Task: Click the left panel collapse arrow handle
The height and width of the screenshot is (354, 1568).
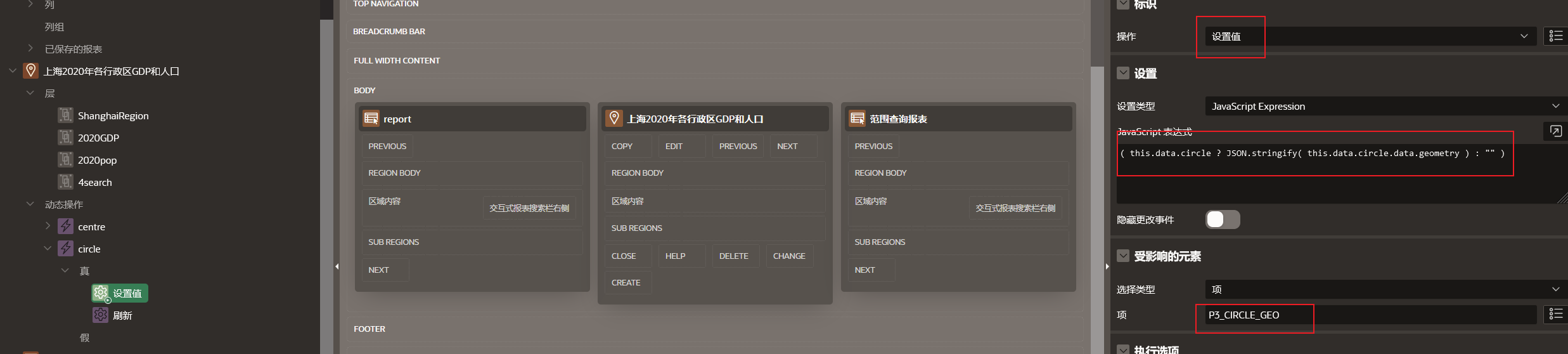Action: click(337, 266)
